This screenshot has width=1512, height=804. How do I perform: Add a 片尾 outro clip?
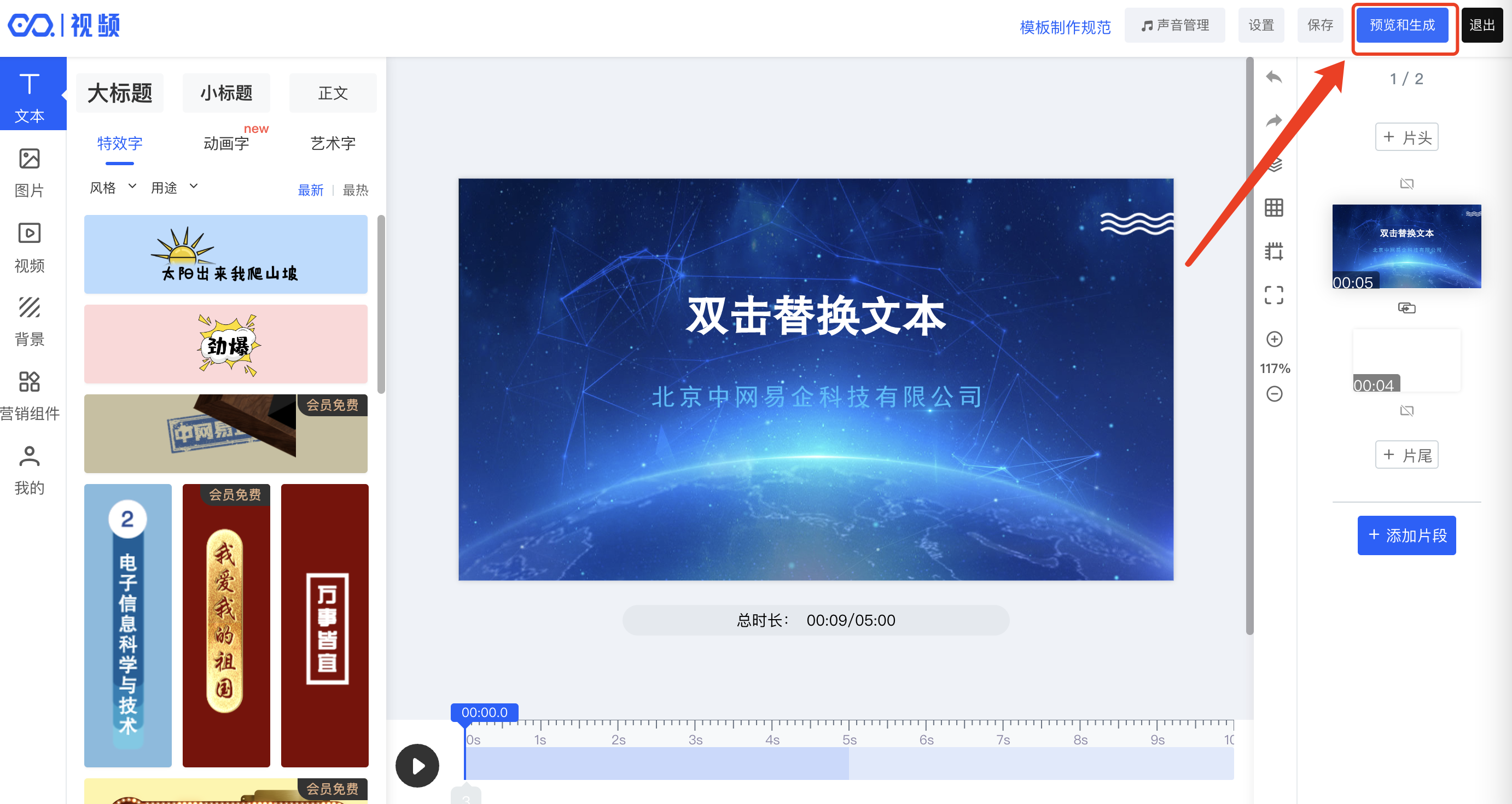tap(1406, 455)
